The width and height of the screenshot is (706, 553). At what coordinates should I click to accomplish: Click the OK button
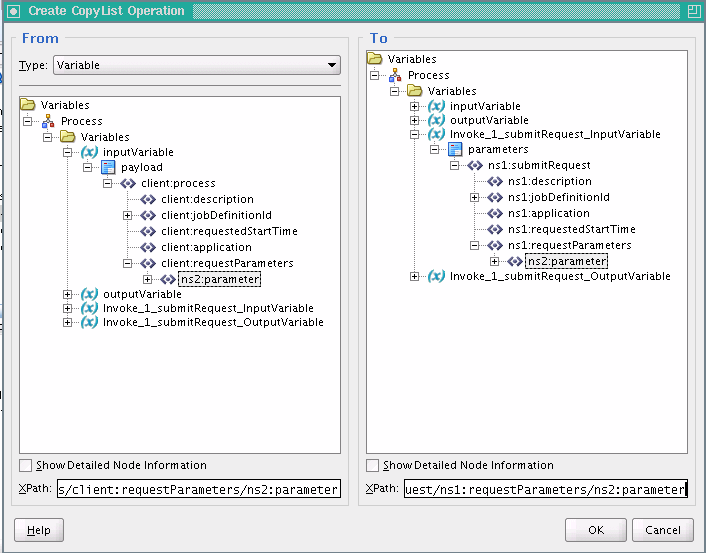596,530
